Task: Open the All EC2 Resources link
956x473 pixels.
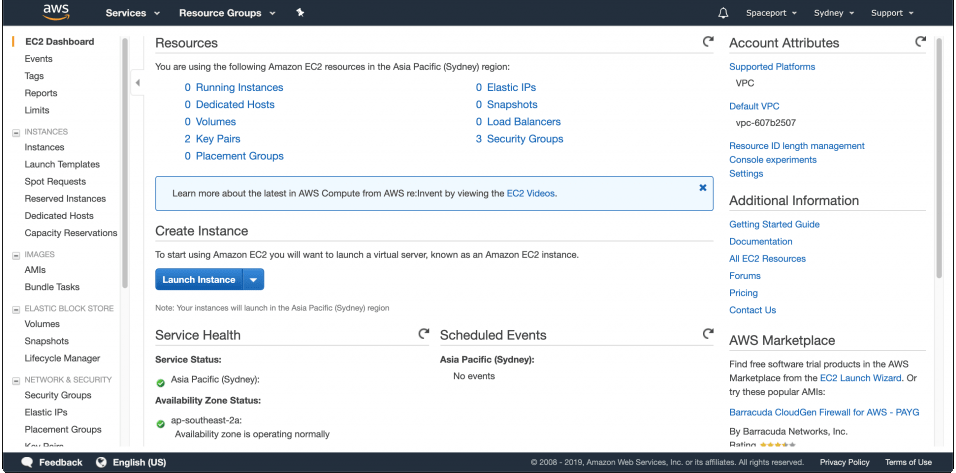Action: click(x=767, y=258)
